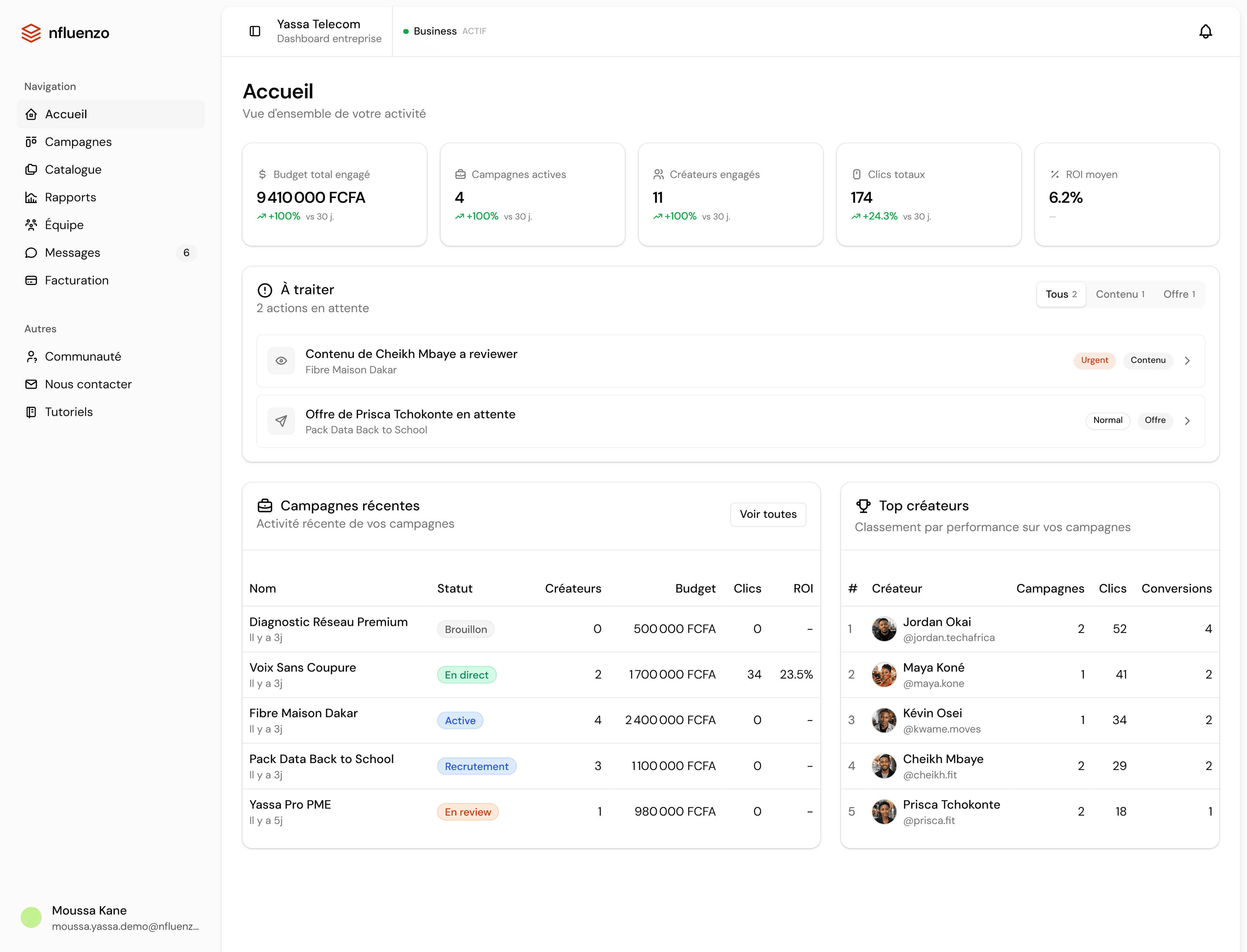Click the Nous contacter envelope icon
Image resolution: width=1247 pixels, height=952 pixels.
tap(31, 384)
